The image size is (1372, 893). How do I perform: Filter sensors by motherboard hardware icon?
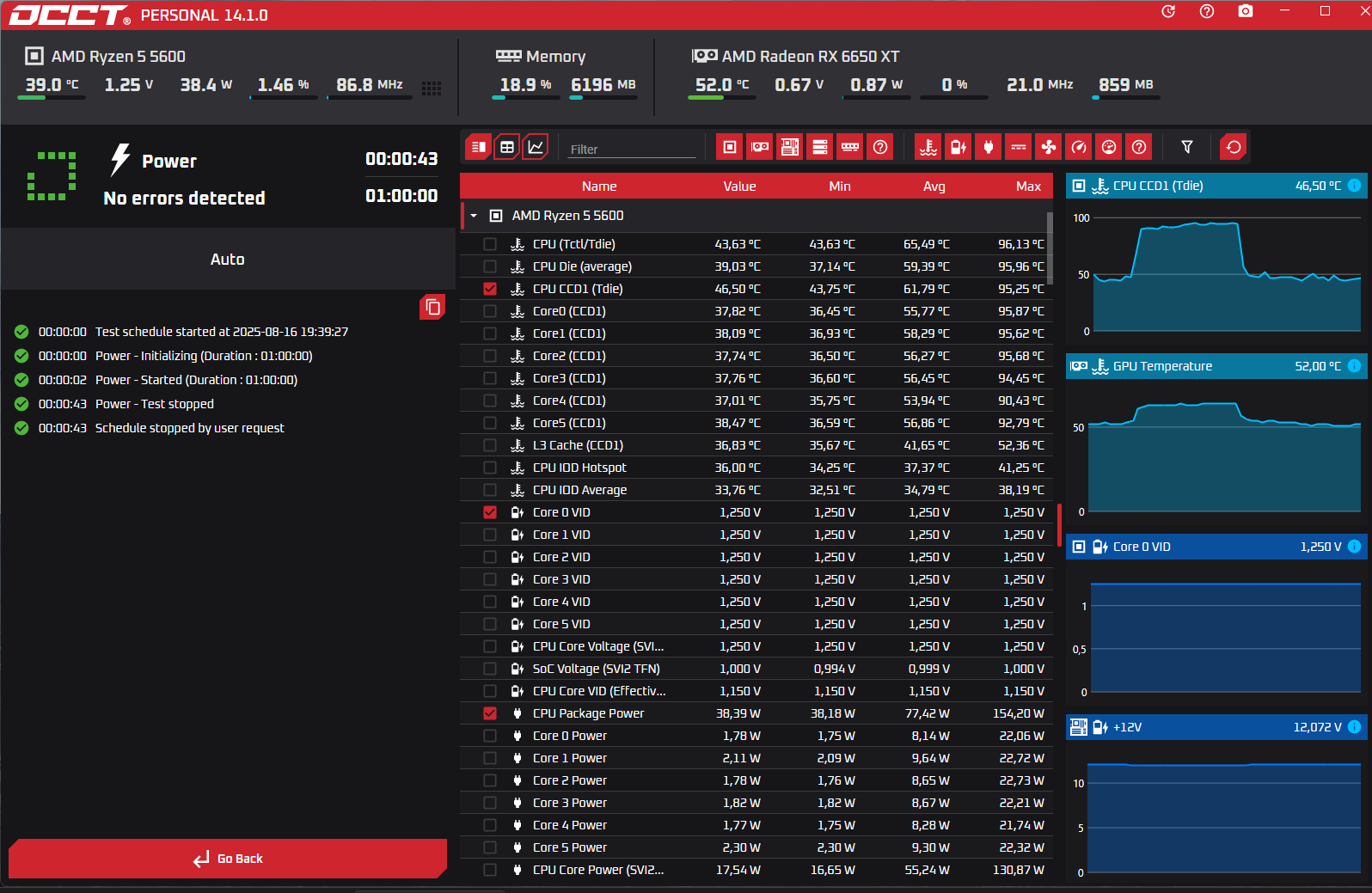(790, 147)
